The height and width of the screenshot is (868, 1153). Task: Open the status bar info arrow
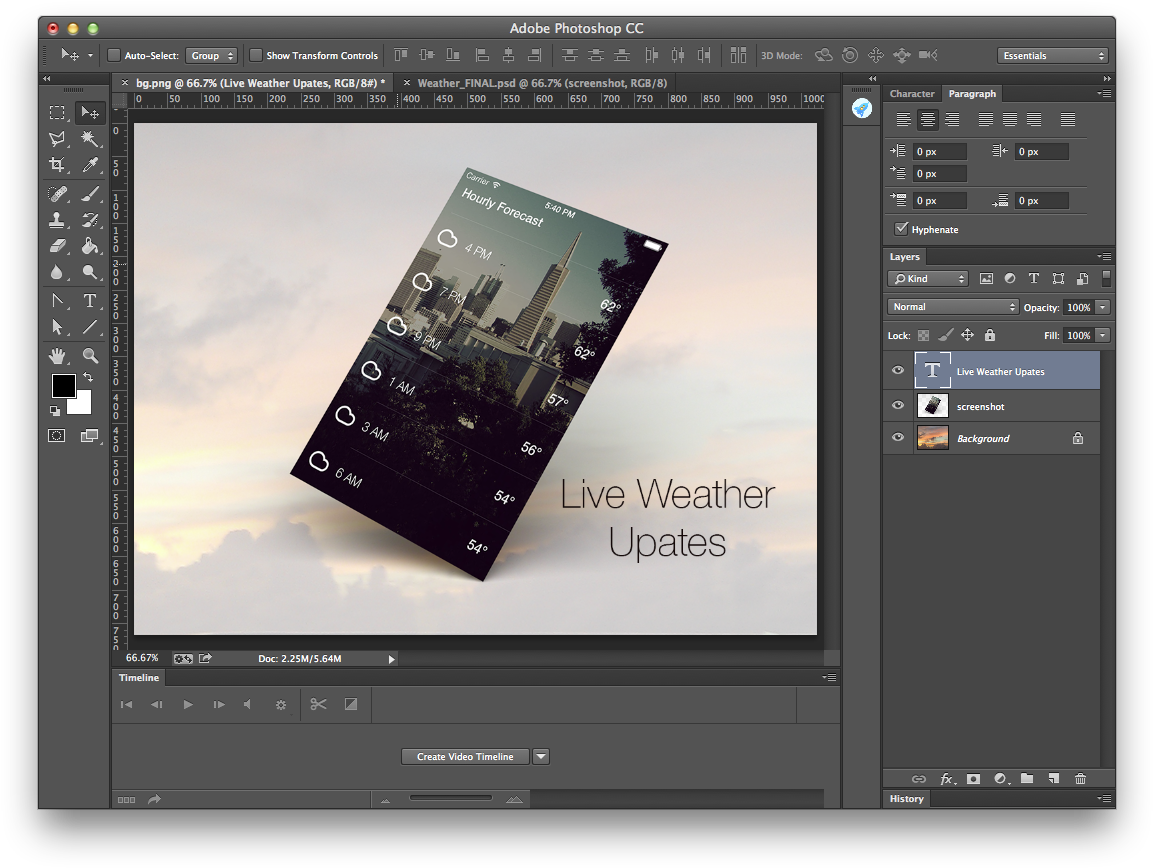pyautogui.click(x=391, y=659)
